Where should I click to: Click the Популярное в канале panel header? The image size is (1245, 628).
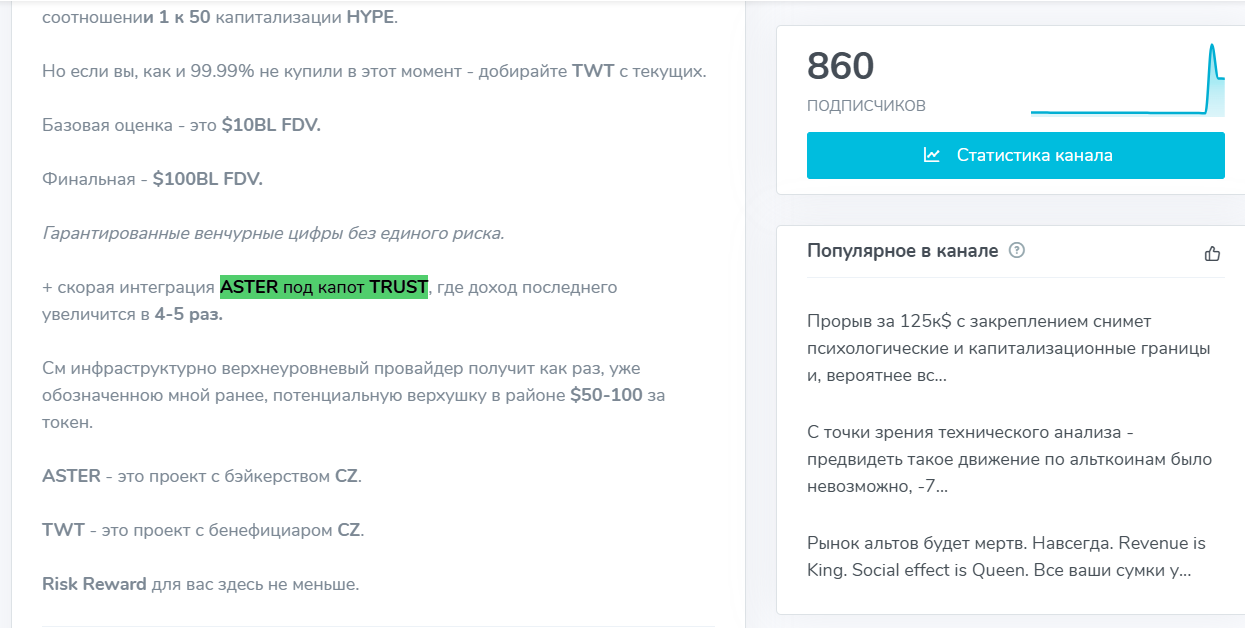click(x=901, y=250)
